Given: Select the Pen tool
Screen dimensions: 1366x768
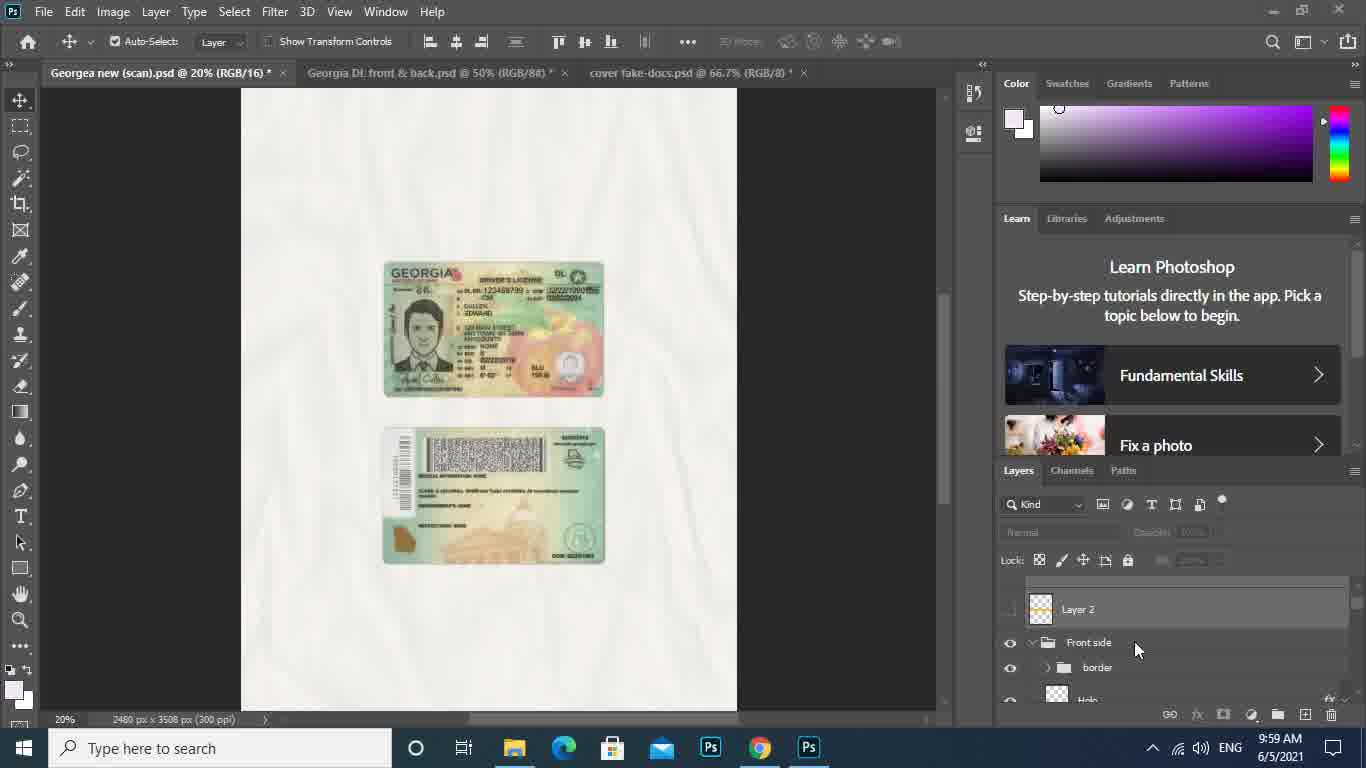Looking at the screenshot, I should click(x=20, y=490).
